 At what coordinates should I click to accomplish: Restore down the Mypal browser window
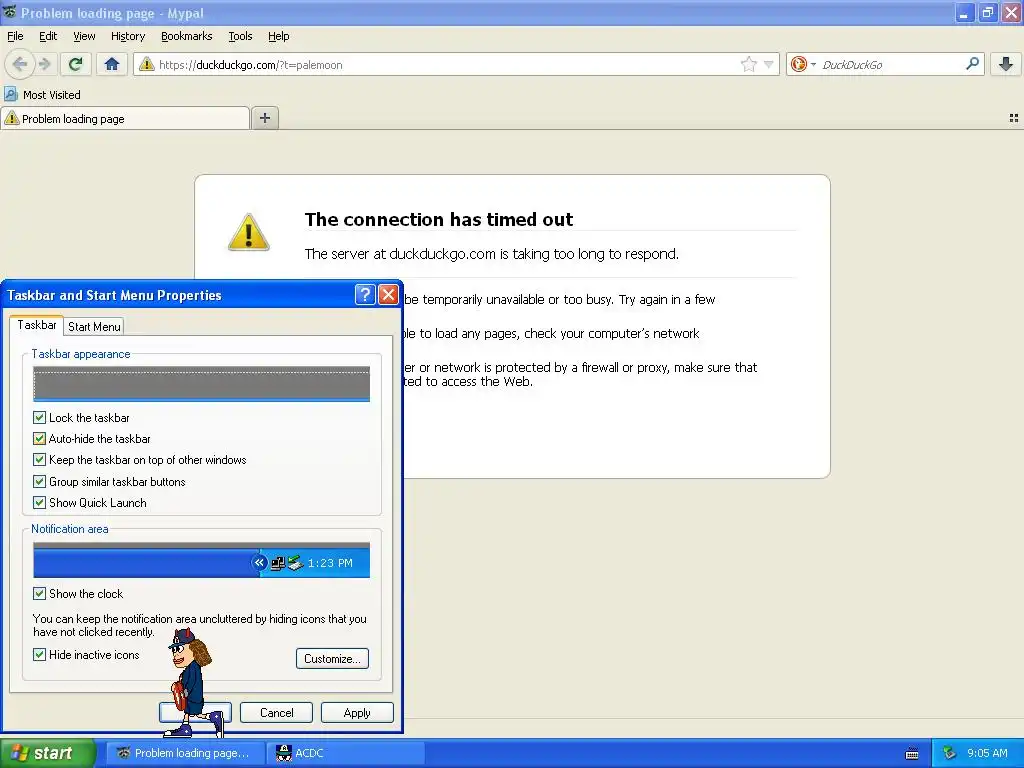pos(987,13)
